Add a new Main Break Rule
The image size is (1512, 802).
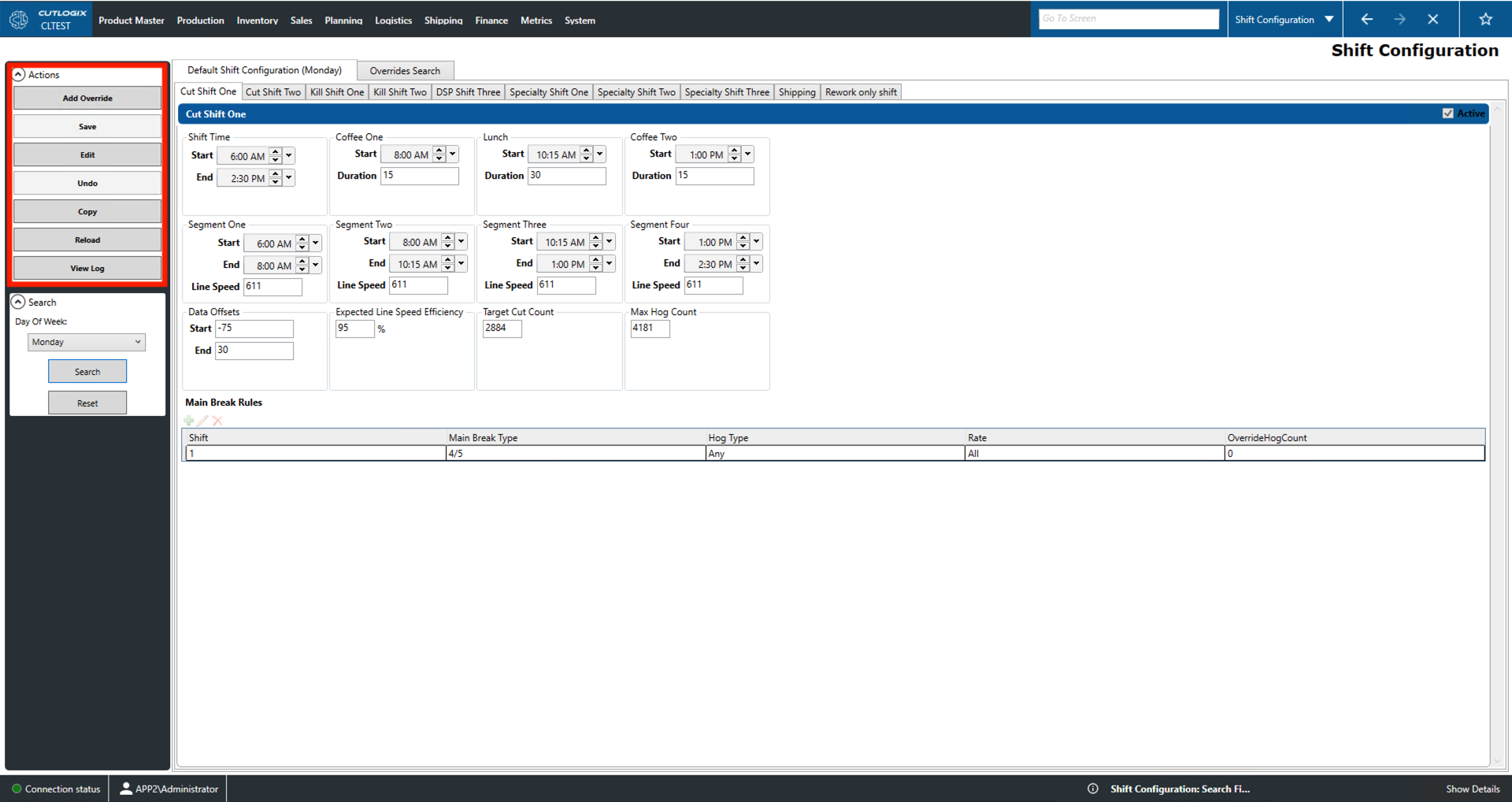point(188,421)
